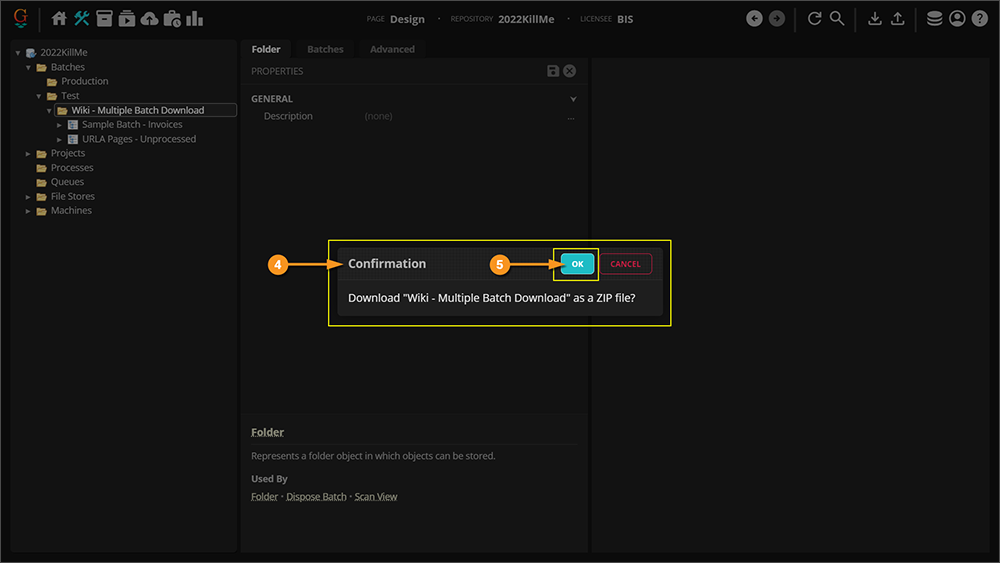This screenshot has width=1000, height=563.
Task: Select Sample Batch - Invoices batch
Action: [132, 124]
